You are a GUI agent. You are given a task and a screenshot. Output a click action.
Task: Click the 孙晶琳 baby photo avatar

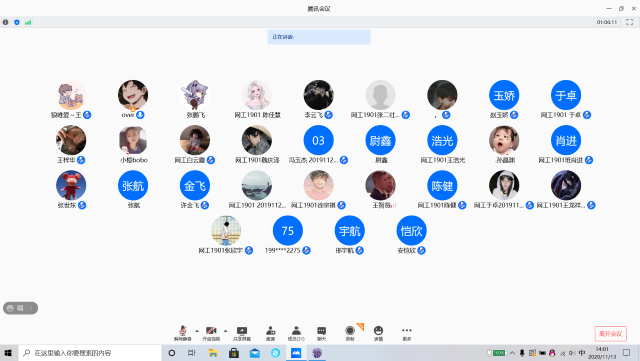pyautogui.click(x=504, y=140)
